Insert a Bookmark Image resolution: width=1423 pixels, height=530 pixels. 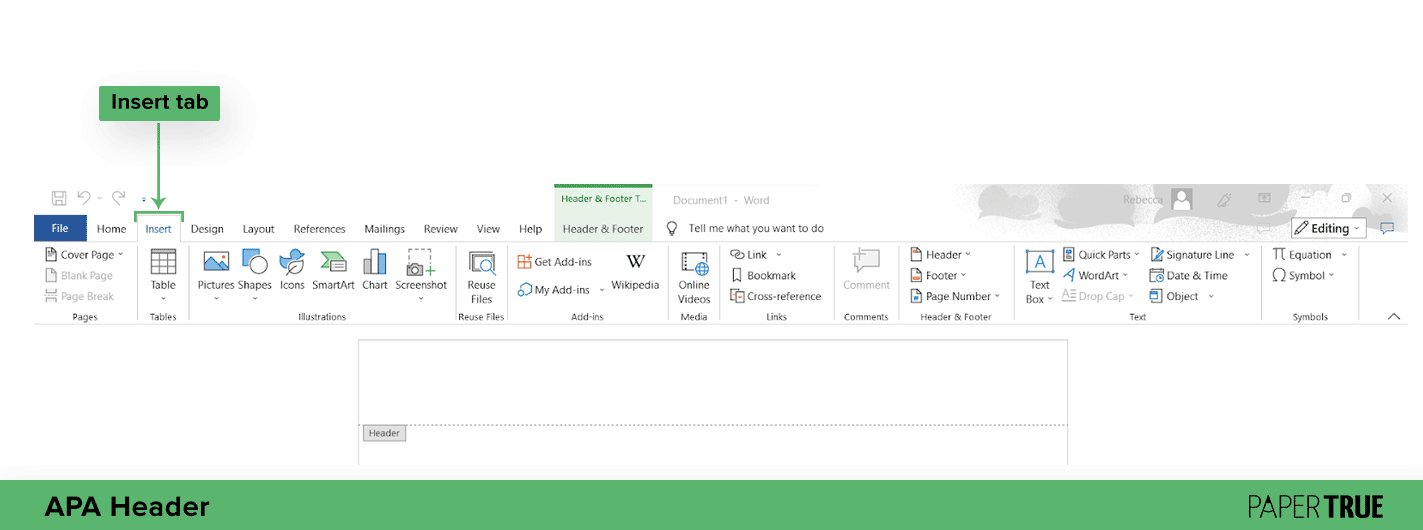[763, 276]
